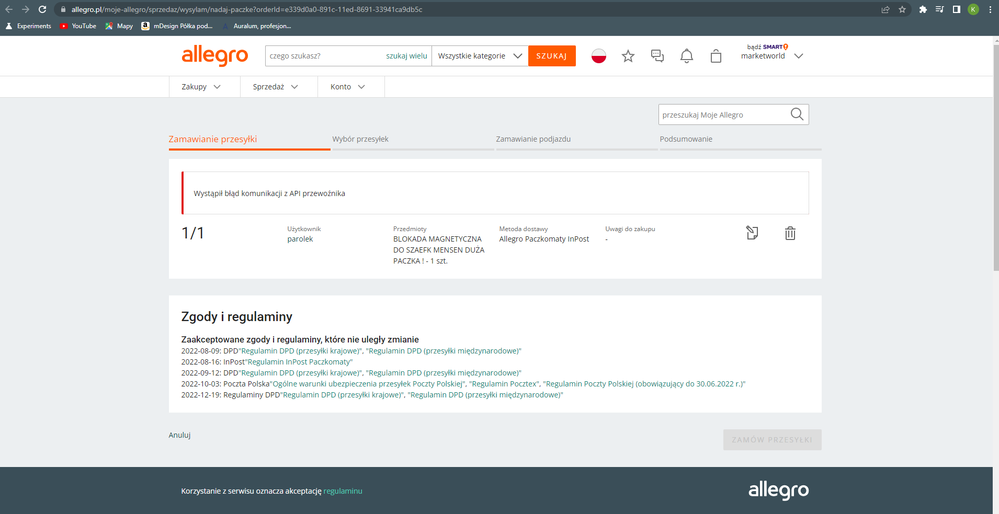Reload the page in browser

coord(42,10)
